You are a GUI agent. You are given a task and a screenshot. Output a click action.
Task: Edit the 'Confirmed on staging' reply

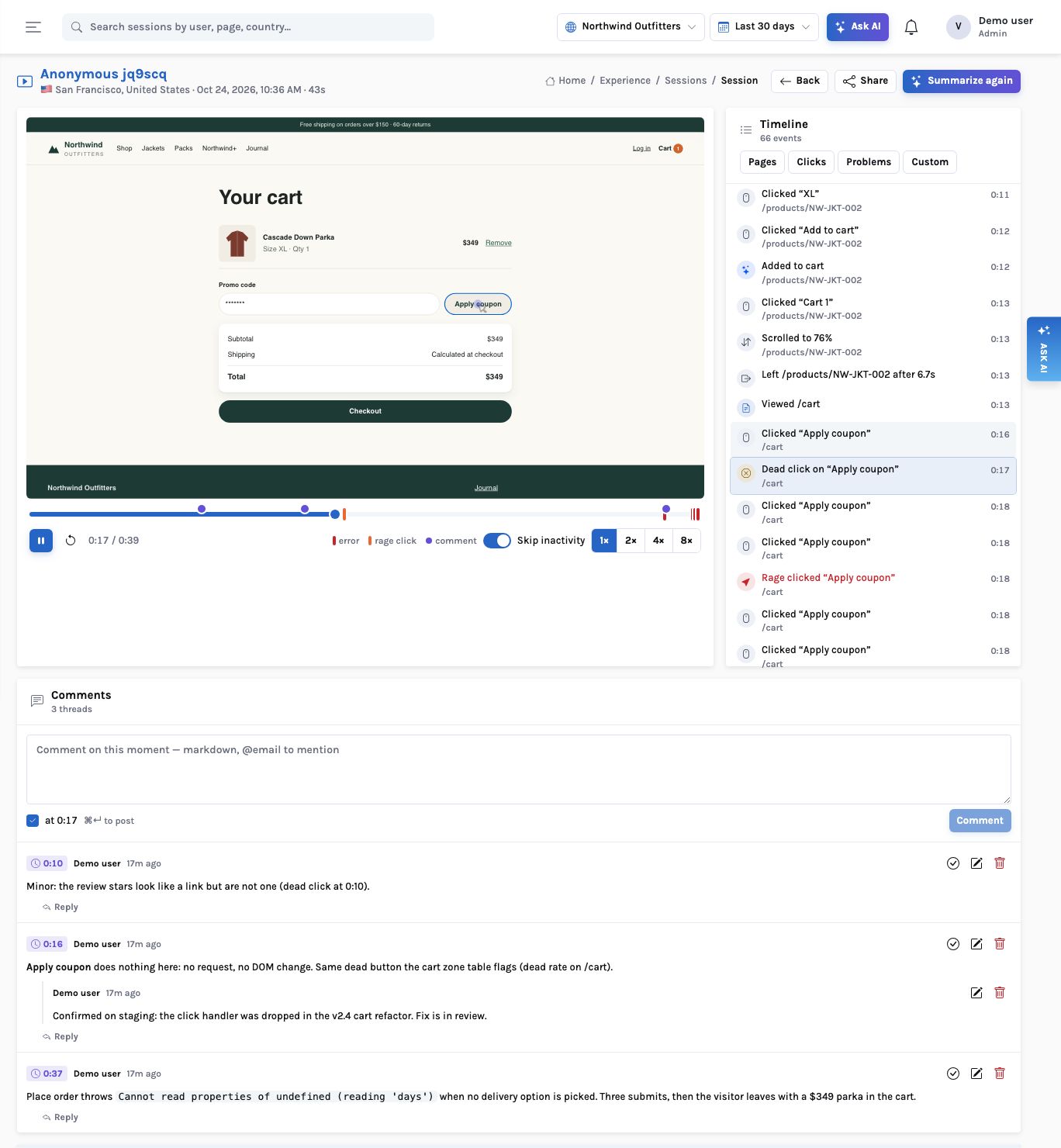[976, 993]
